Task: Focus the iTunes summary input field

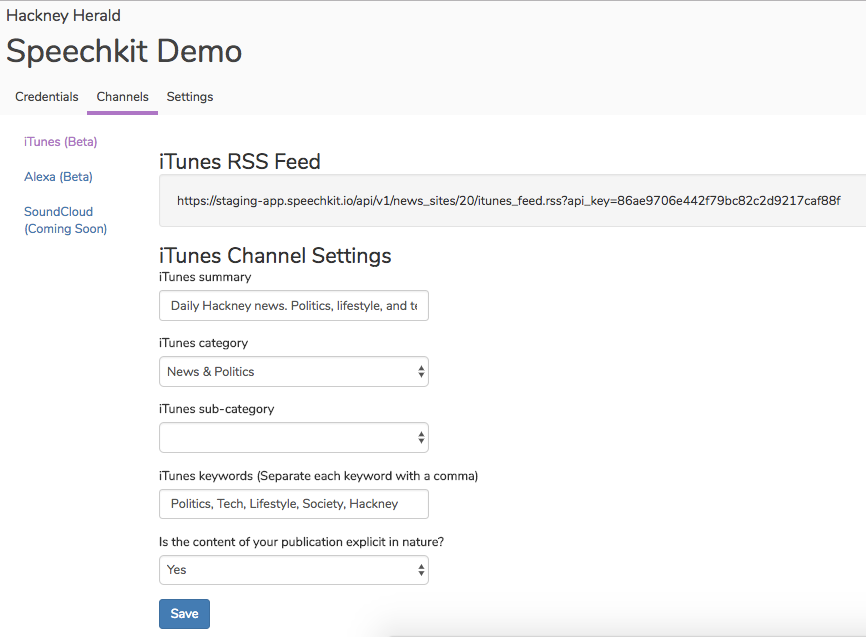Action: click(294, 306)
